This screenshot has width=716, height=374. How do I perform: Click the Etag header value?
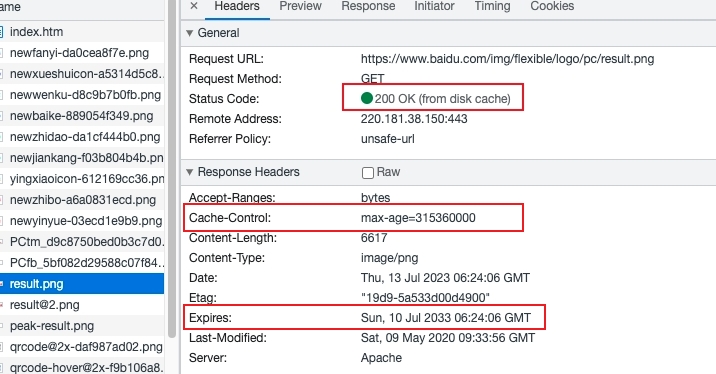425,298
